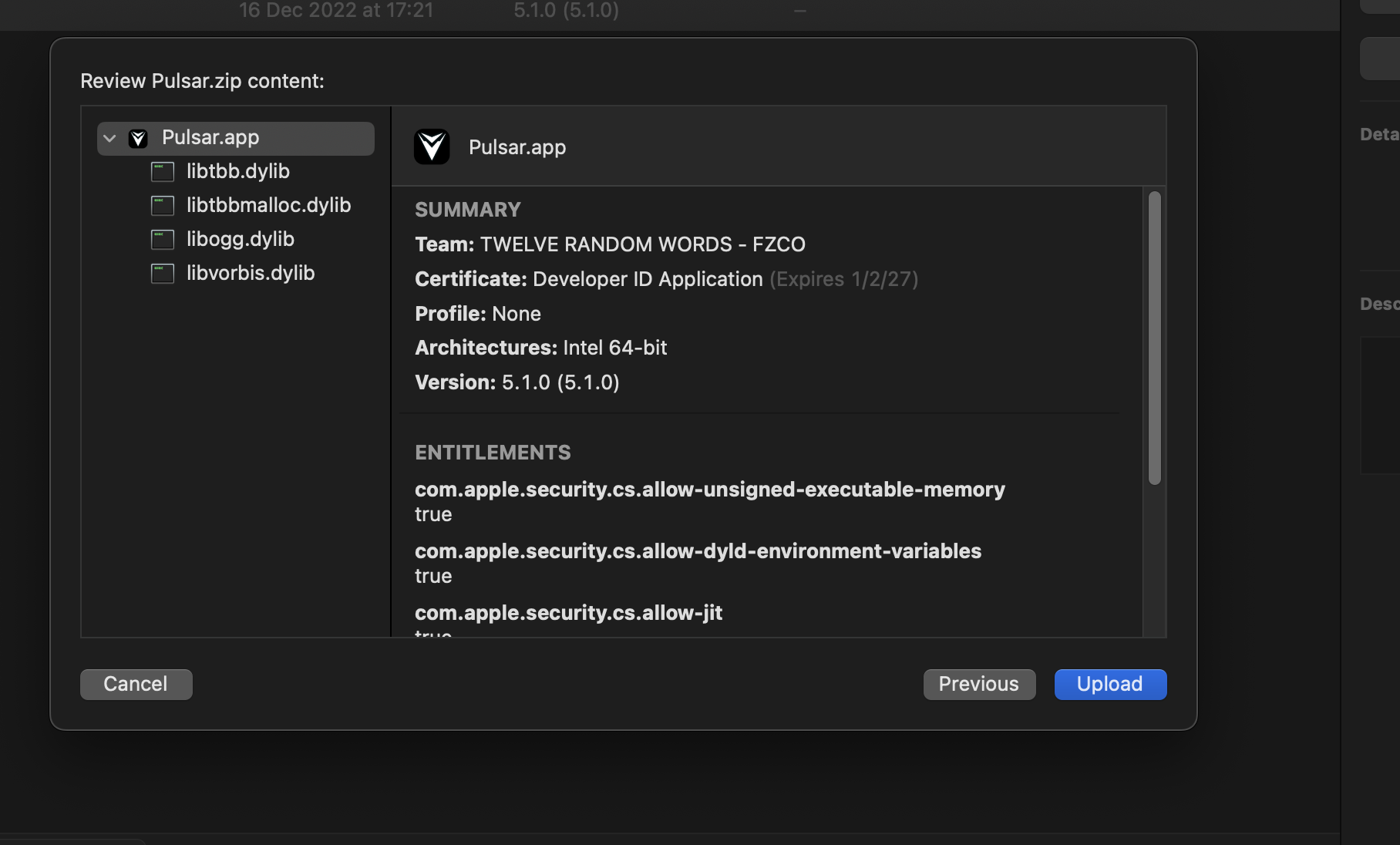
Task: Click the Review Pulsar.zip content heading
Action: click(x=202, y=81)
